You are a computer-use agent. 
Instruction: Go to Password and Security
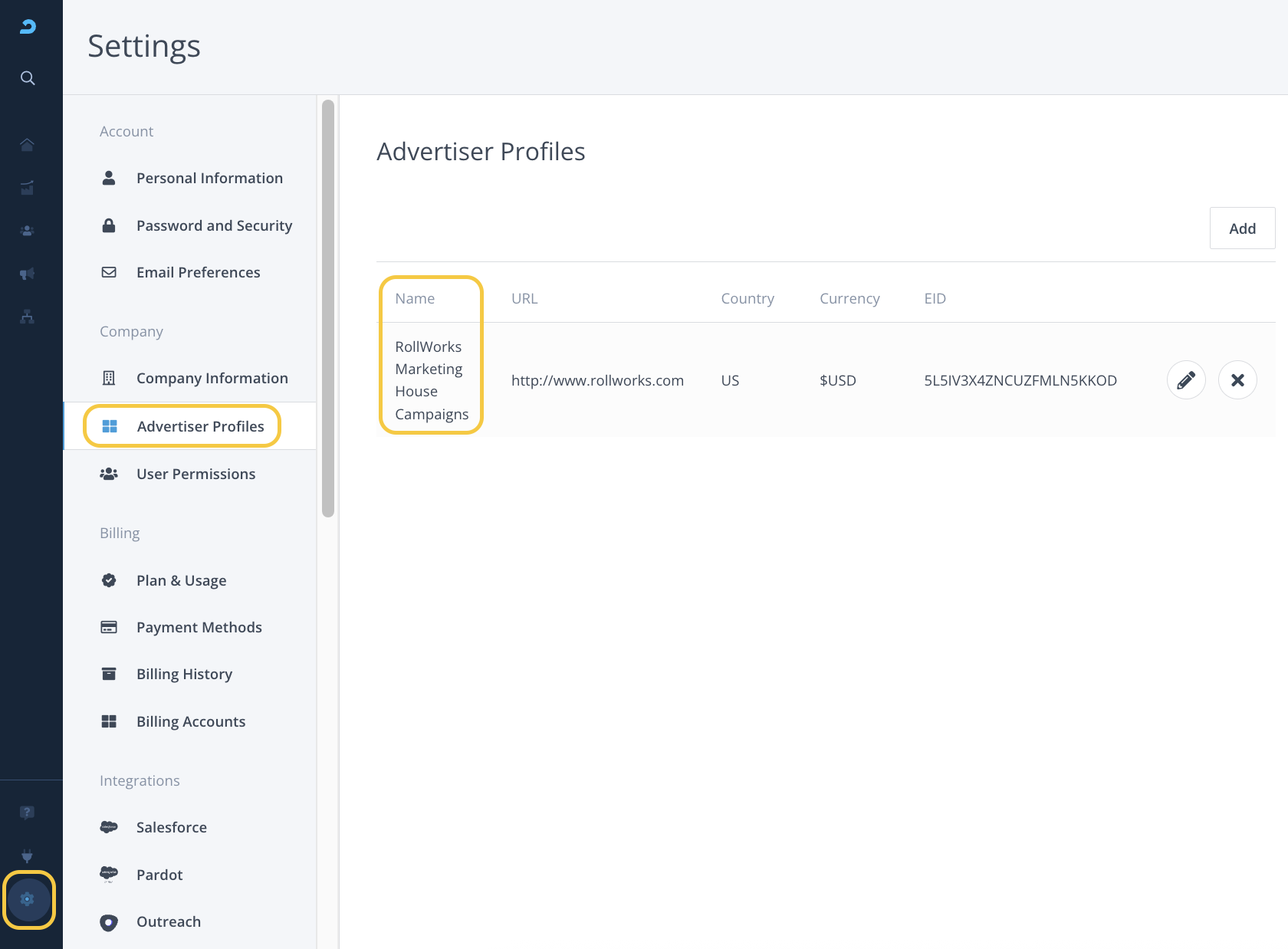coord(214,226)
